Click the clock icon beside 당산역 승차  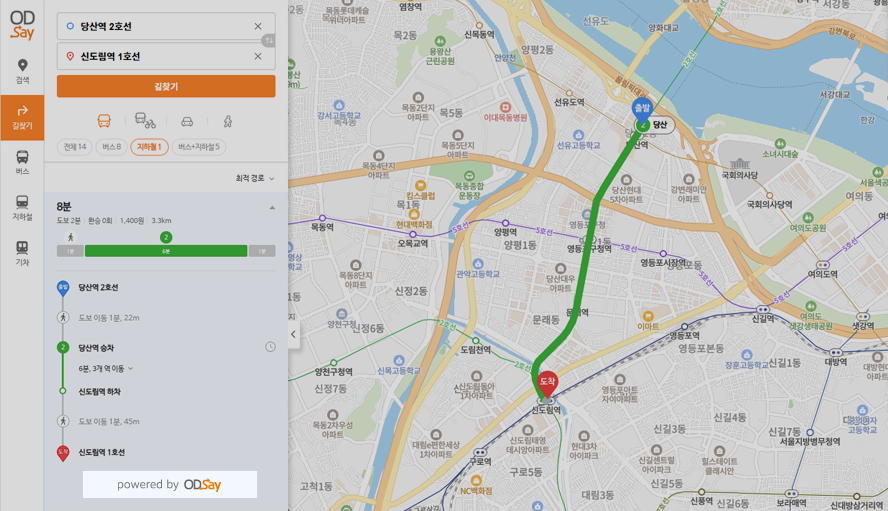[270, 347]
